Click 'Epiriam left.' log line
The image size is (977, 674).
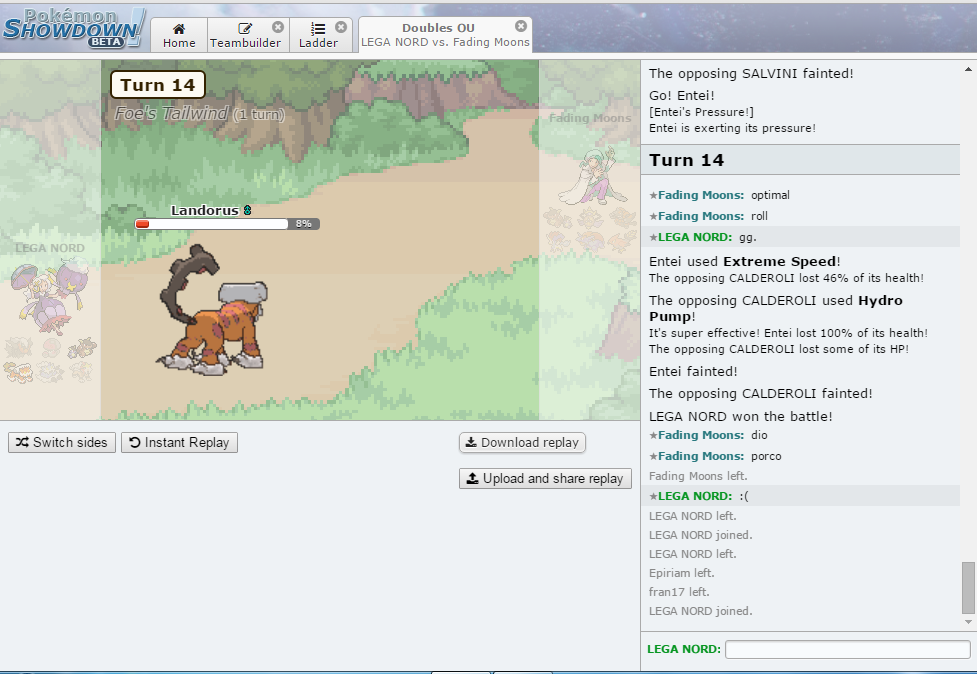[x=682, y=573]
